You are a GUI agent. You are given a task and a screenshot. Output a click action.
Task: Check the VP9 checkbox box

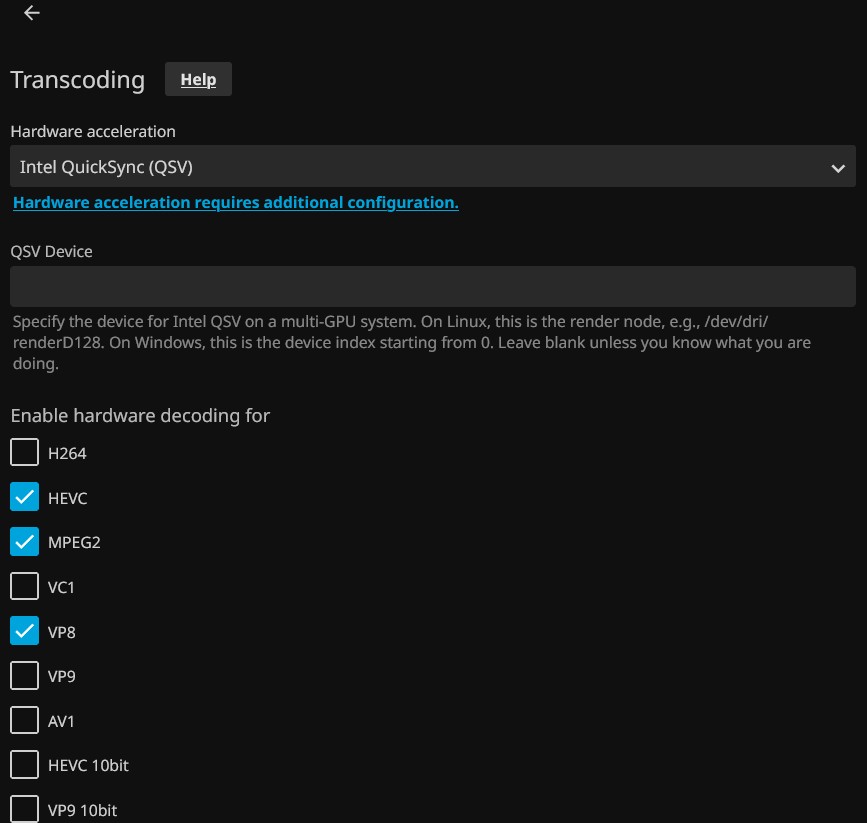point(24,676)
